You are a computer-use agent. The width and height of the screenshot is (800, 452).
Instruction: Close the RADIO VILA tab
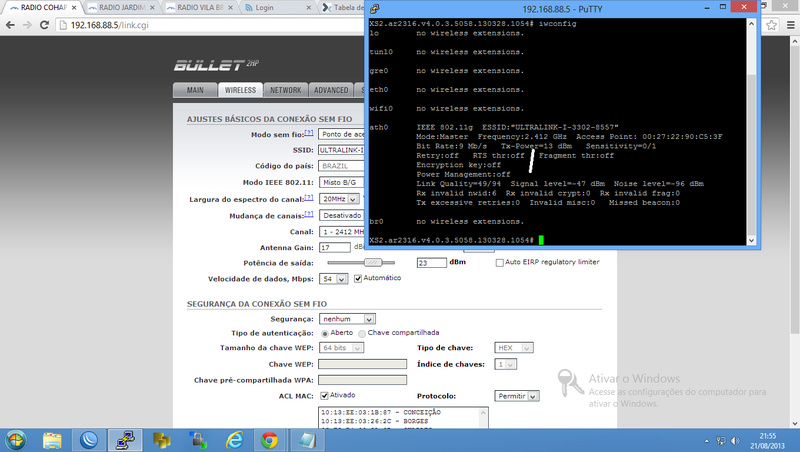231,8
